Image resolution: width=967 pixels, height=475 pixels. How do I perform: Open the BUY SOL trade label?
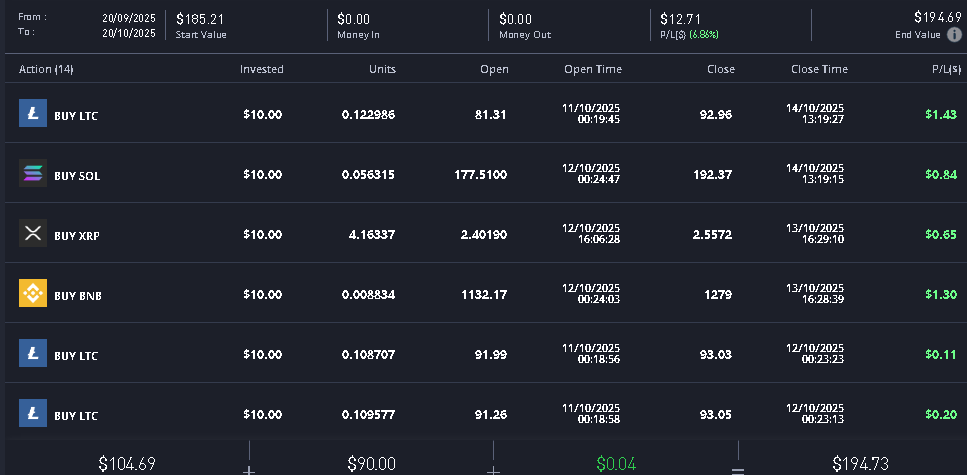click(x=77, y=176)
